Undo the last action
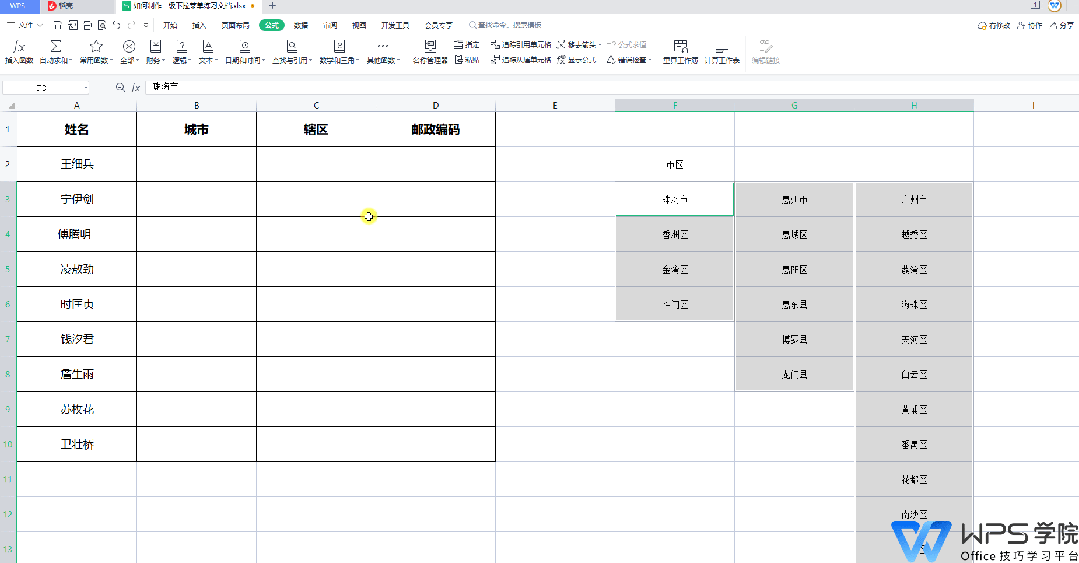This screenshot has height=563, width=1079. (x=116, y=25)
